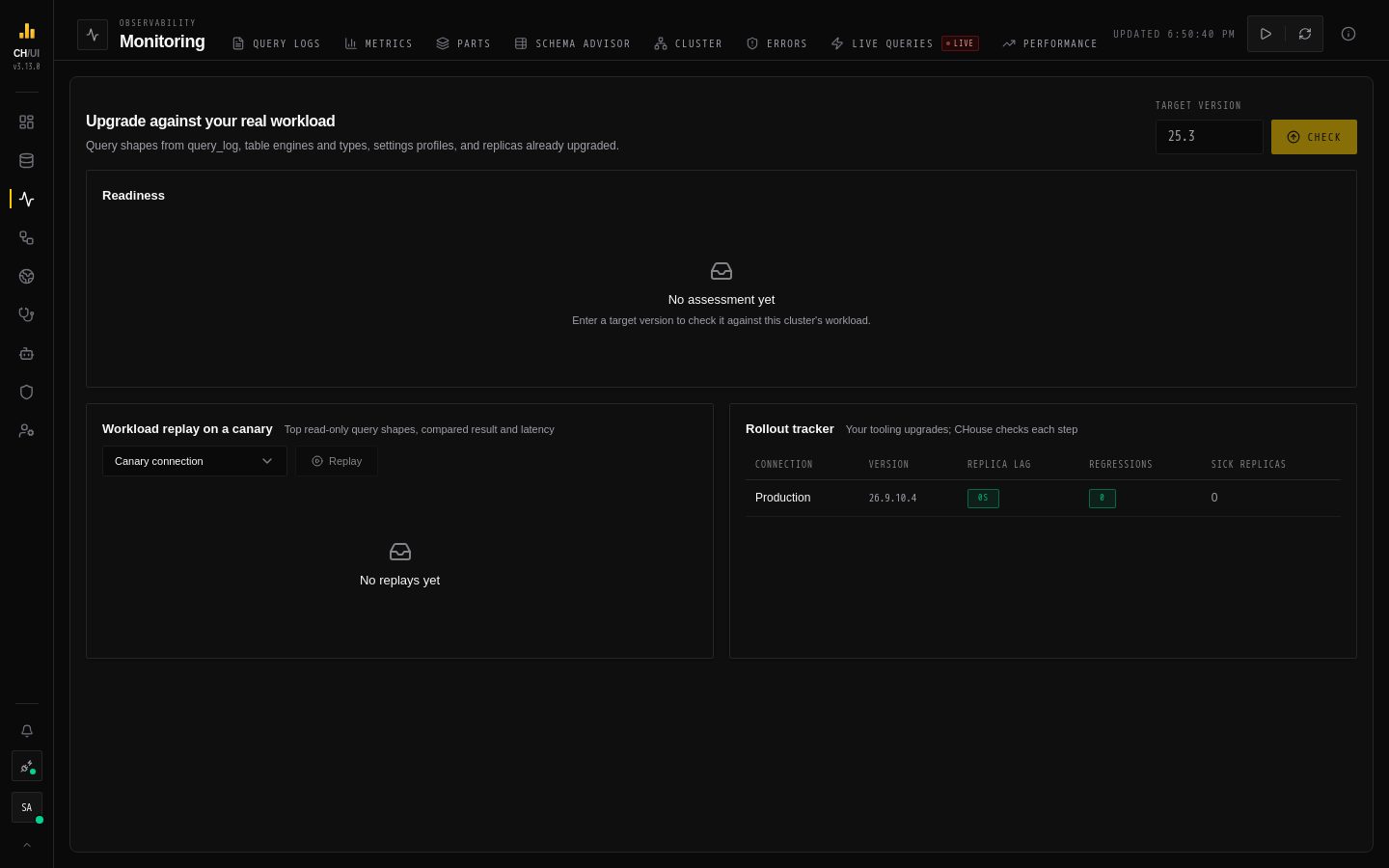Open the info icon in top right
Viewport: 1389px width, 868px height.
[x=1348, y=34]
